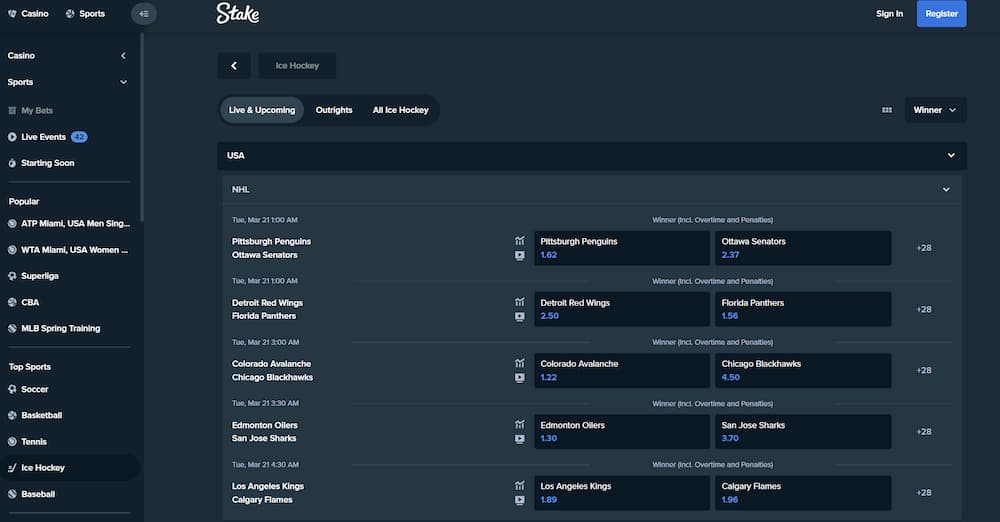Bet on Pittsburgh Penguins at 1.62
The width and height of the screenshot is (1000, 522).
coord(622,248)
